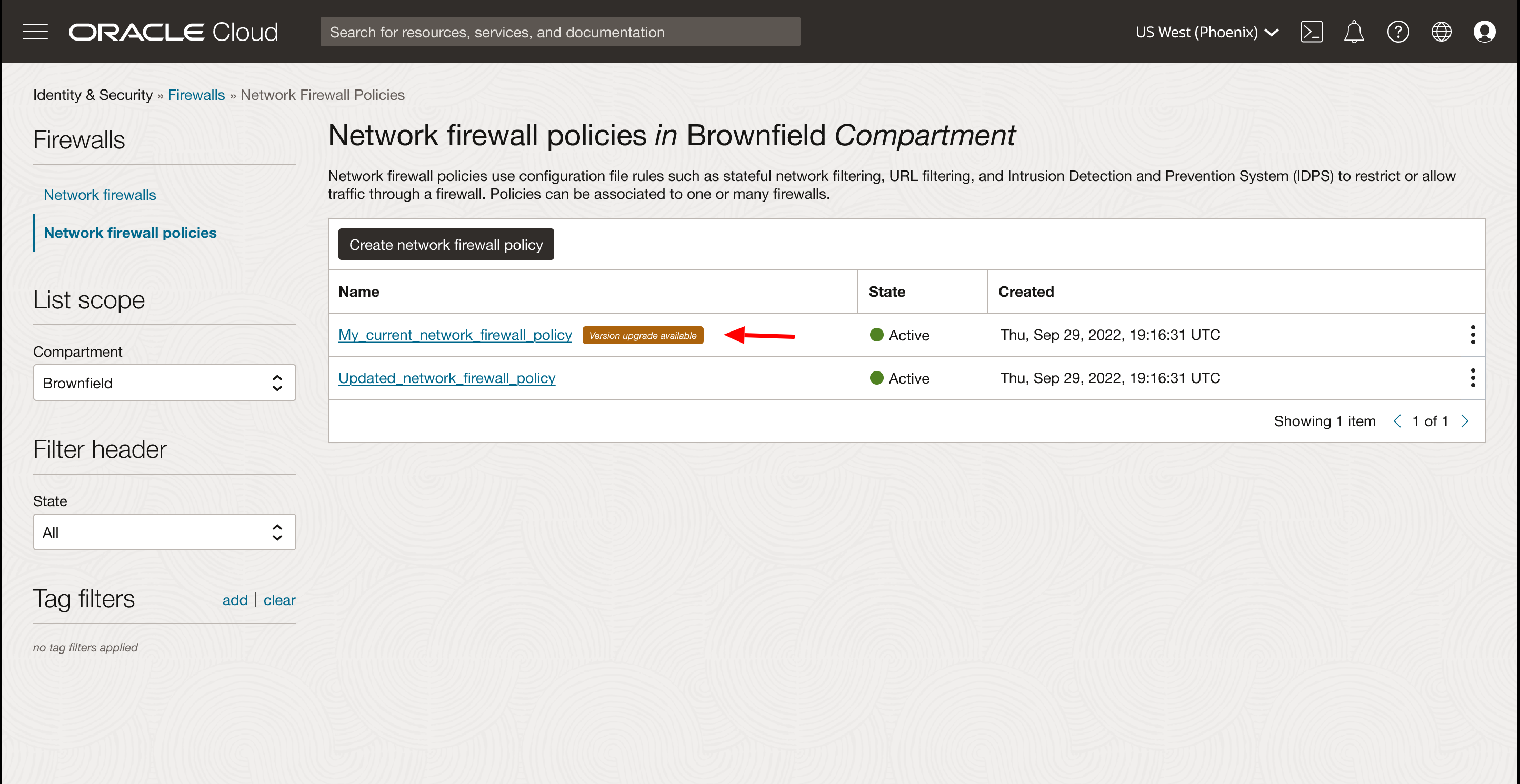The image size is (1520, 784).
Task: Open the notifications bell
Action: tap(1354, 32)
